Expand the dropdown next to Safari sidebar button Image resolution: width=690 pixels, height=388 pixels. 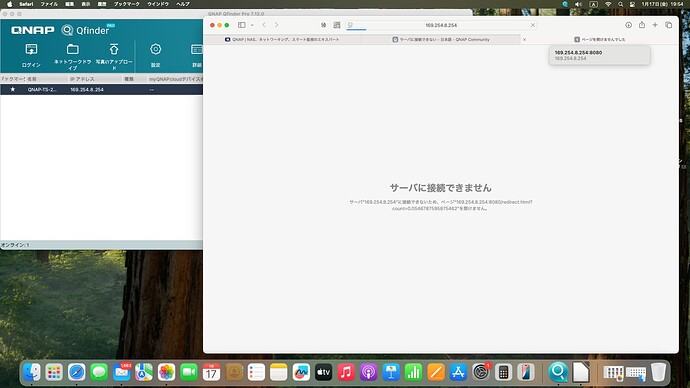click(x=252, y=25)
